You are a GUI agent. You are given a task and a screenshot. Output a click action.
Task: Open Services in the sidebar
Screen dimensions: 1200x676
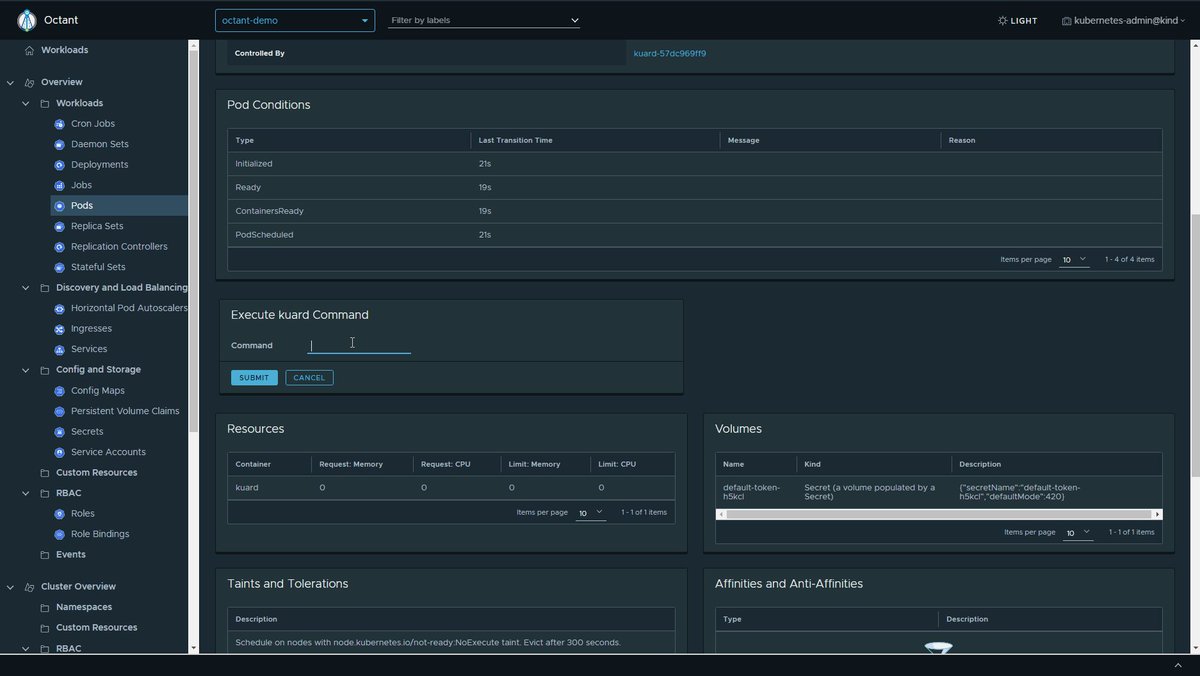click(89, 349)
